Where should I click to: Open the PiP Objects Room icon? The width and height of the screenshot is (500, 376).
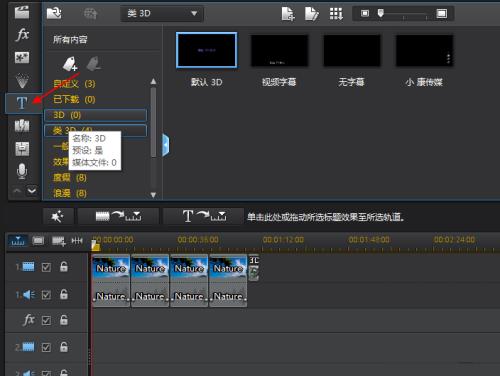(x=22, y=57)
